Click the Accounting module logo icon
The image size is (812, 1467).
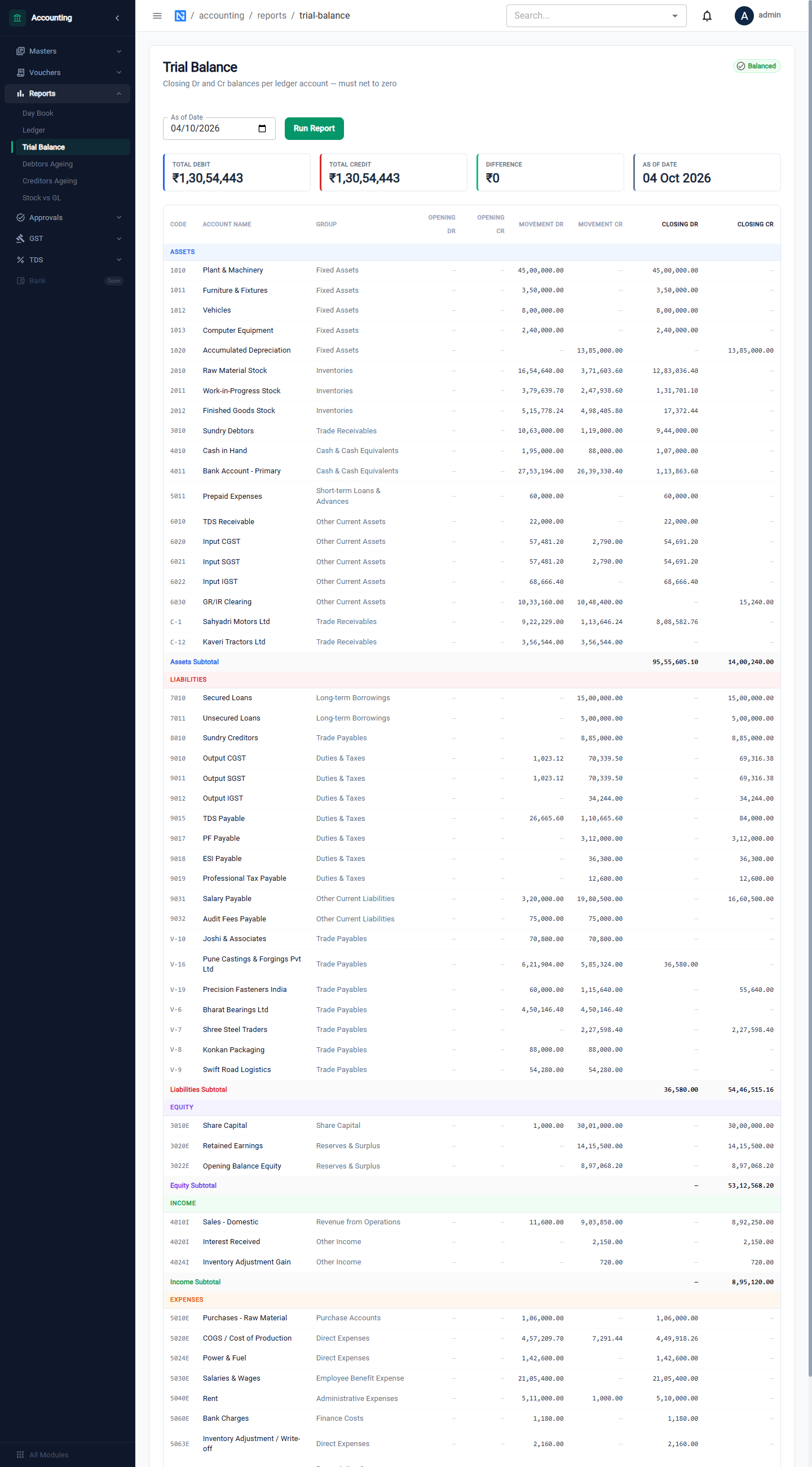17,17
